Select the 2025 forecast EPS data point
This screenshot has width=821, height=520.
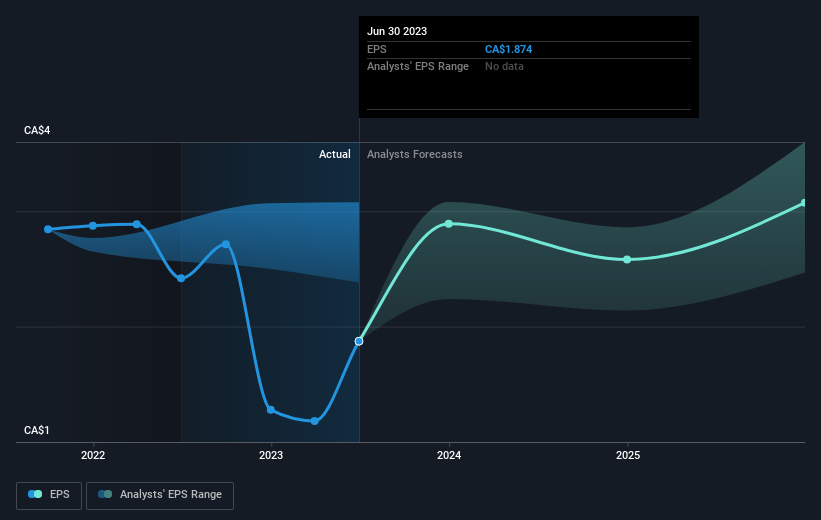627,260
